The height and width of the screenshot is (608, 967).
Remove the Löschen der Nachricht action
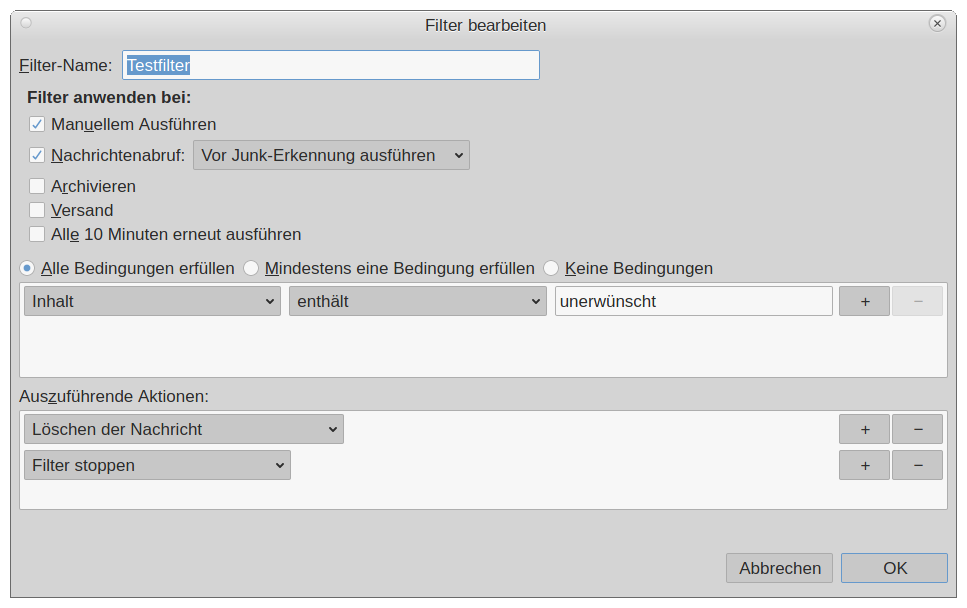coord(917,429)
